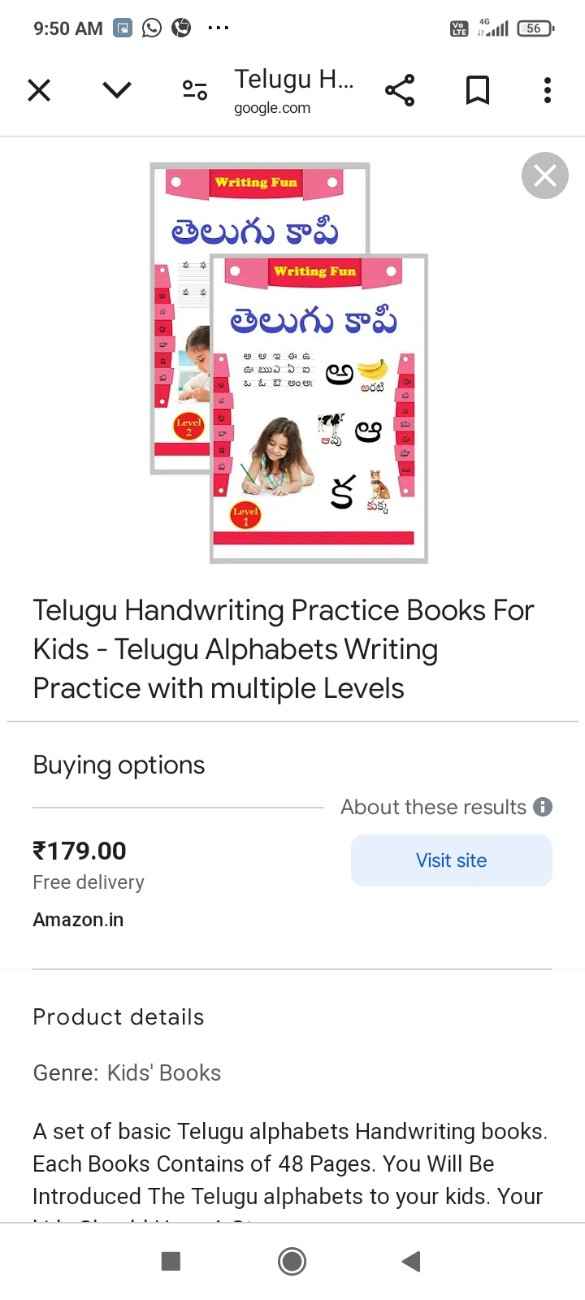Dismiss product panel with gray circle X
585x1300 pixels.
click(545, 176)
